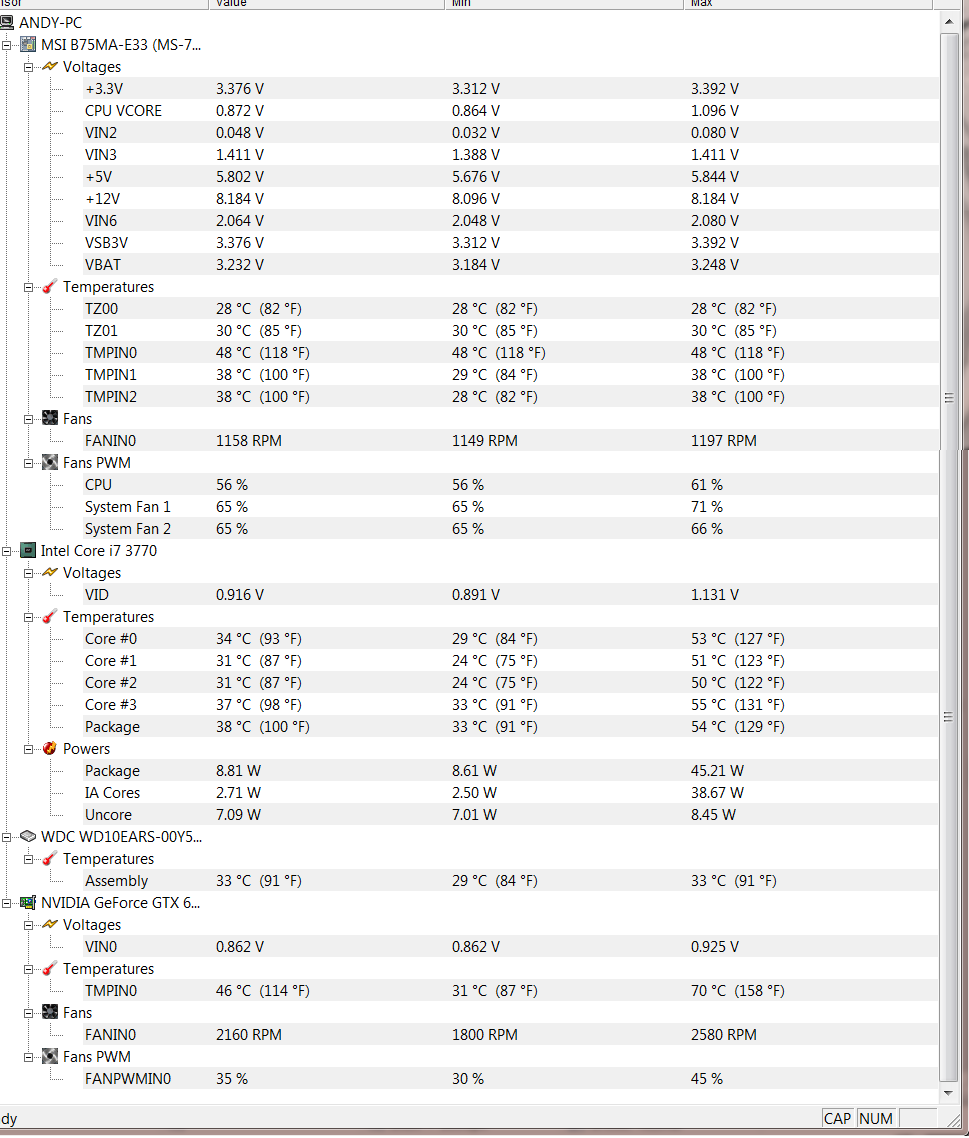Click the NVIDIA Temperatures thermometer icon
The width and height of the screenshot is (969, 1138).
pyautogui.click(x=49, y=968)
